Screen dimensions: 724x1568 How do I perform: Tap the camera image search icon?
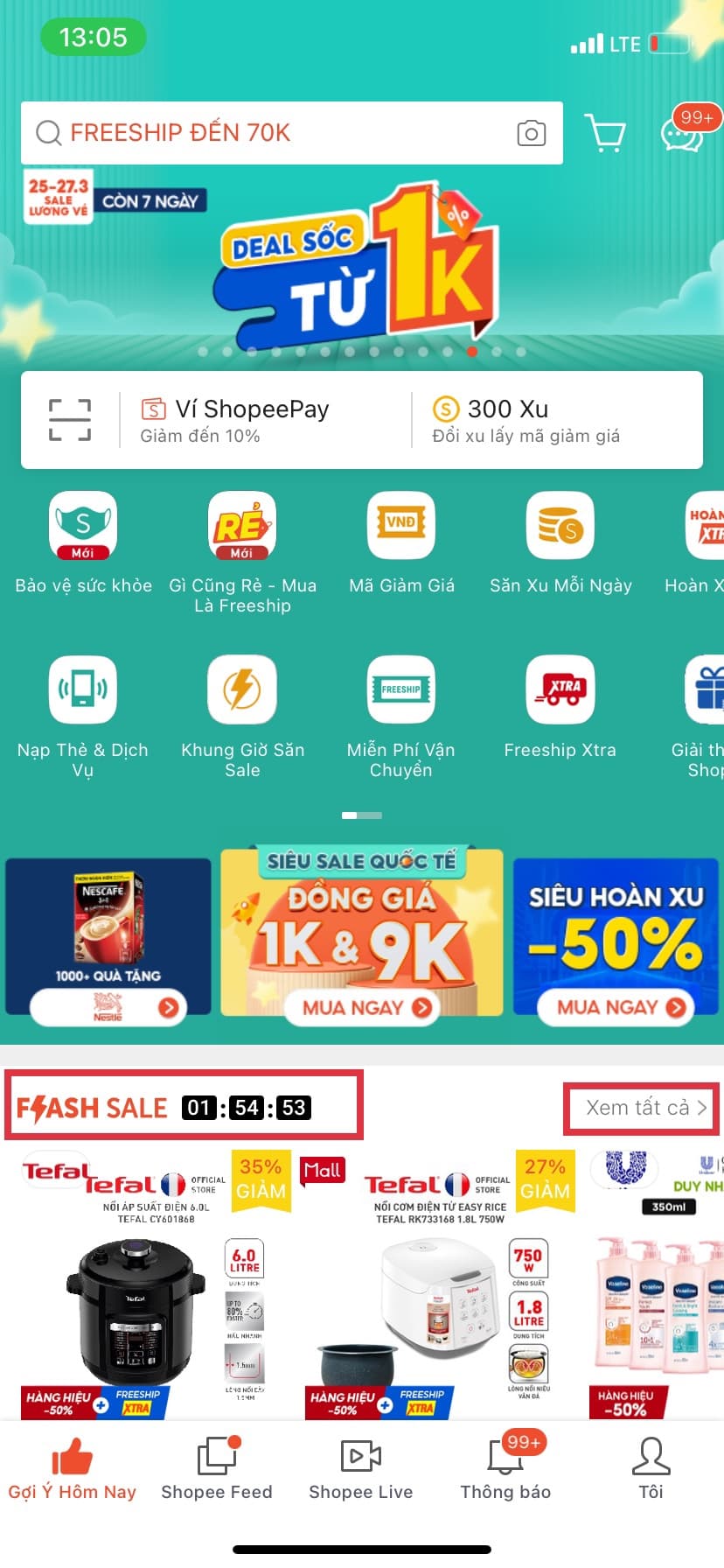531,133
